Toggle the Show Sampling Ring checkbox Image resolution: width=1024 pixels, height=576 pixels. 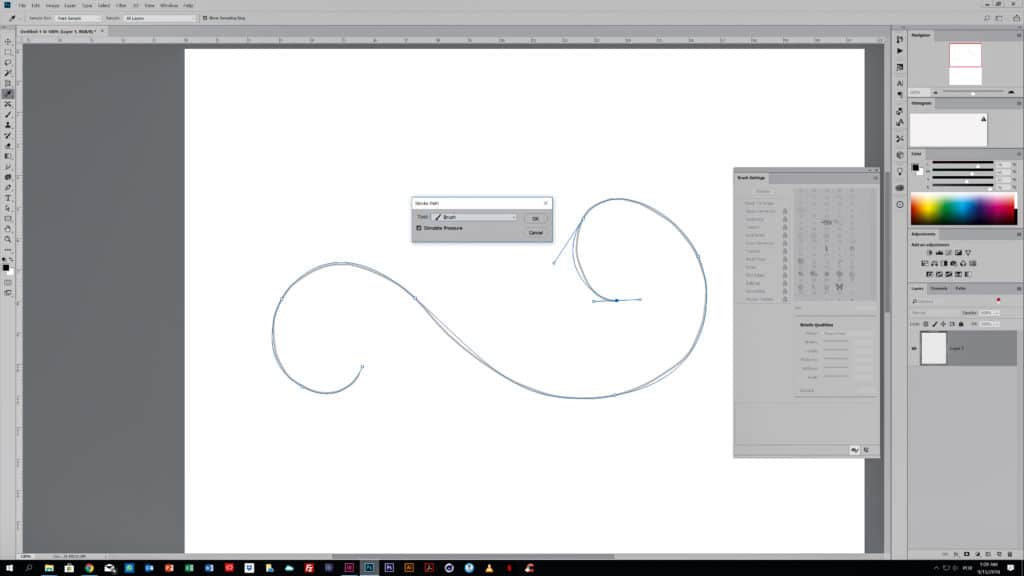(x=205, y=18)
